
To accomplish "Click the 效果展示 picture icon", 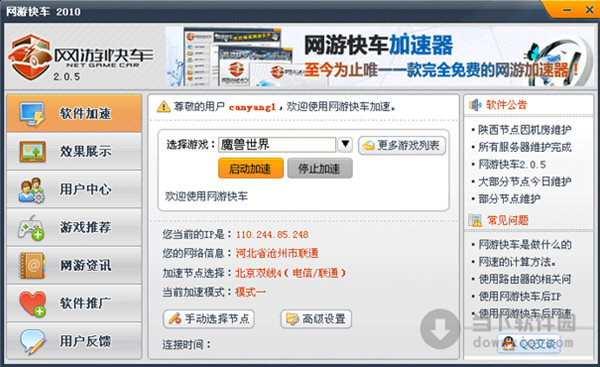I will click(x=33, y=152).
